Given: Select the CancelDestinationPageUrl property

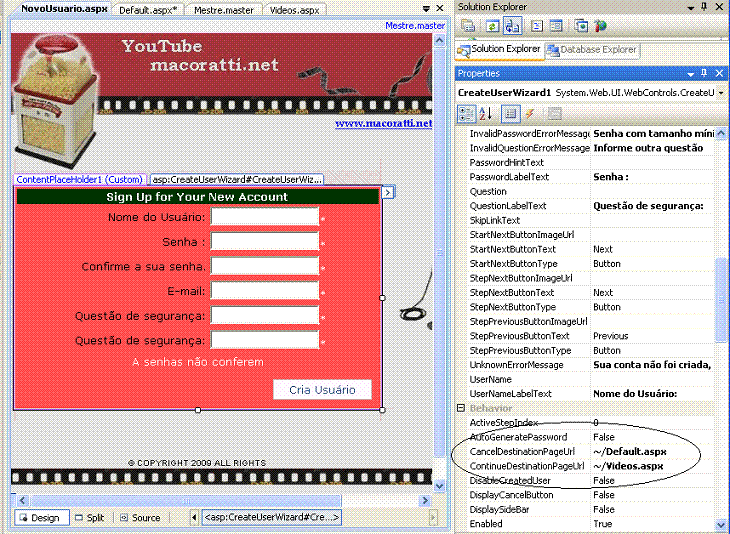Looking at the screenshot, I should coord(522,452).
